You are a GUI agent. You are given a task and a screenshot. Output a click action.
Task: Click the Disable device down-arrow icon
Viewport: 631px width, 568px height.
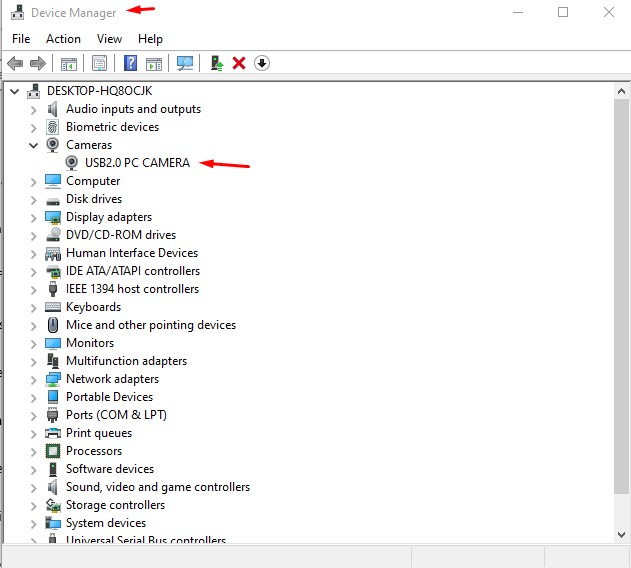click(x=262, y=63)
